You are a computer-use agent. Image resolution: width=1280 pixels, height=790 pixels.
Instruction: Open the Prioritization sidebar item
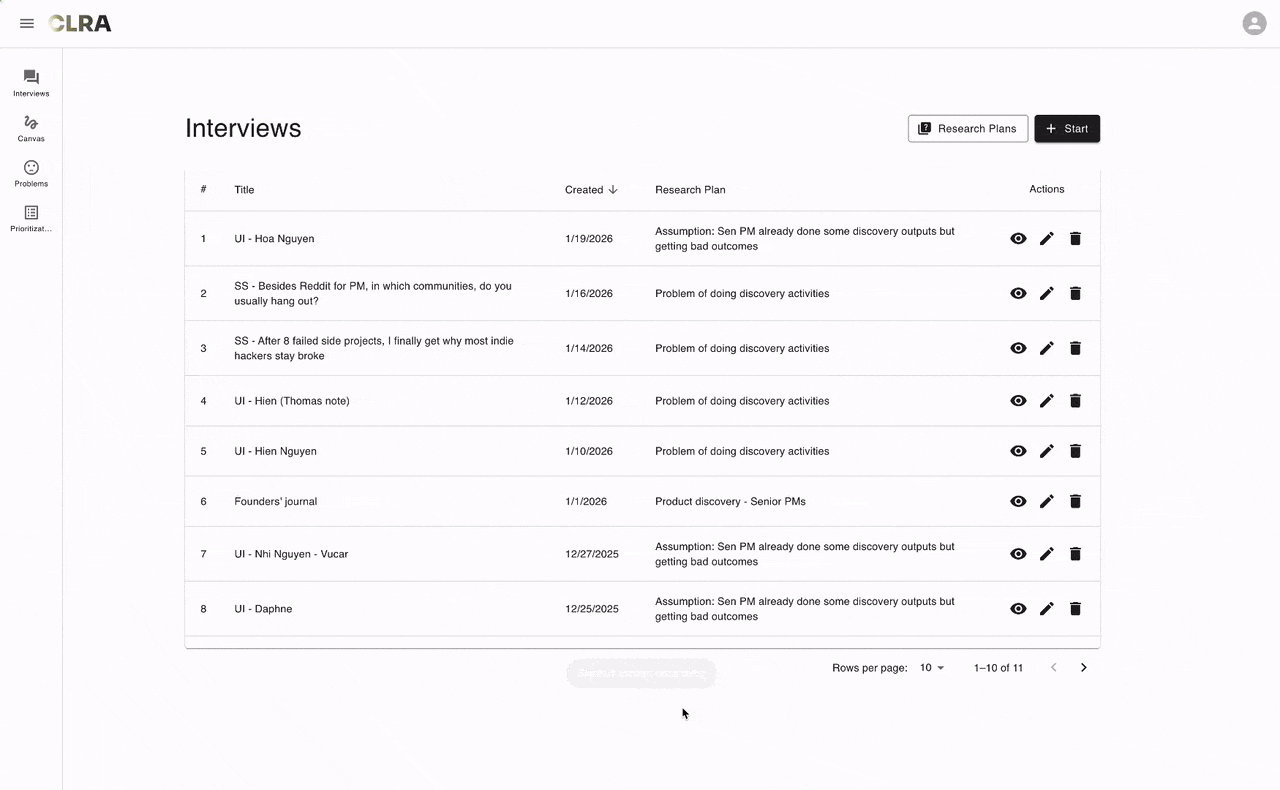click(x=31, y=219)
